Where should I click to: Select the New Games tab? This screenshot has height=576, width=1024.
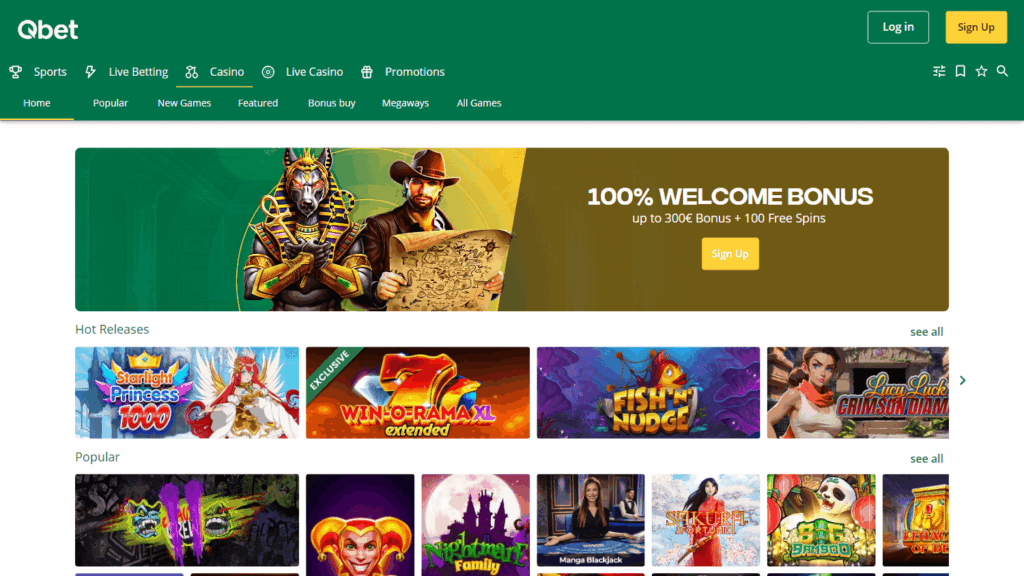(x=184, y=103)
